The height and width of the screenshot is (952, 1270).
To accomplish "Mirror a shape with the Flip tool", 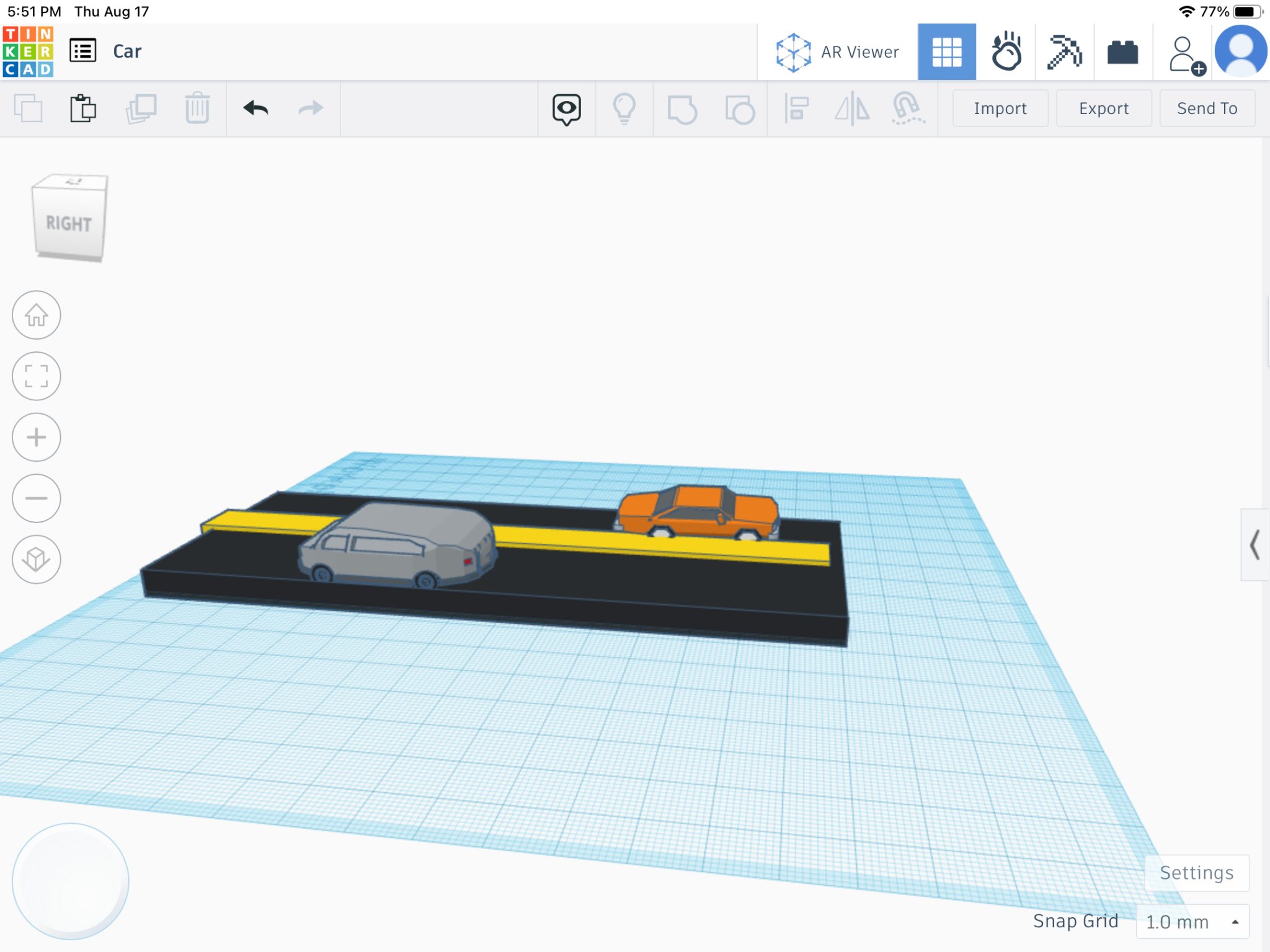I will click(853, 108).
